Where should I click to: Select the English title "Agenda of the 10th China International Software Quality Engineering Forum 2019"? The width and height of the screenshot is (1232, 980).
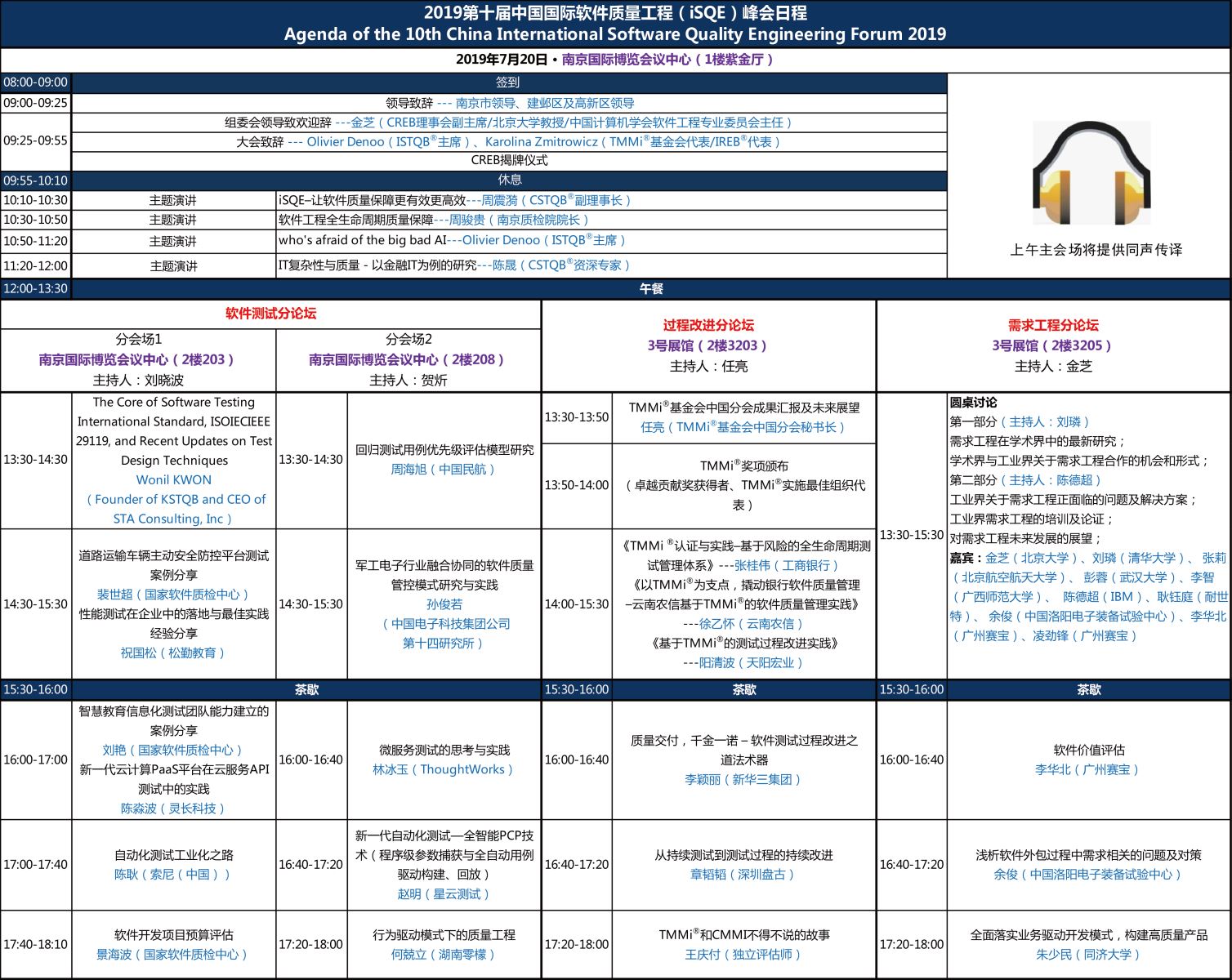[615, 34]
